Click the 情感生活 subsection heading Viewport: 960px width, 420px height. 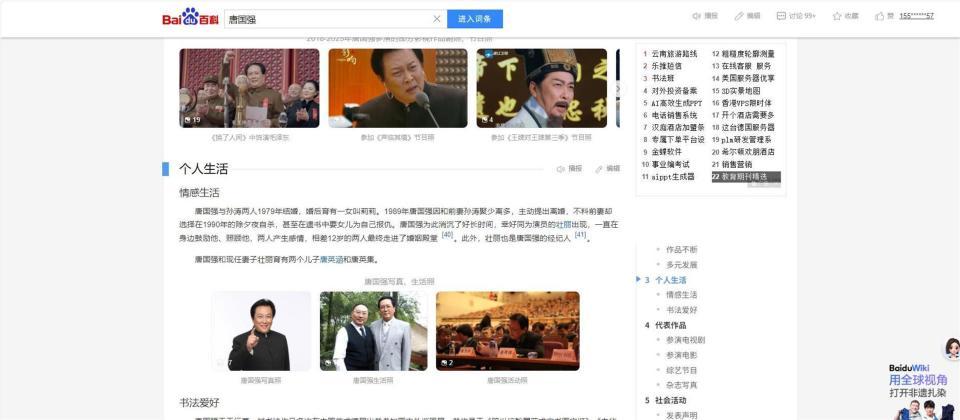click(199, 193)
